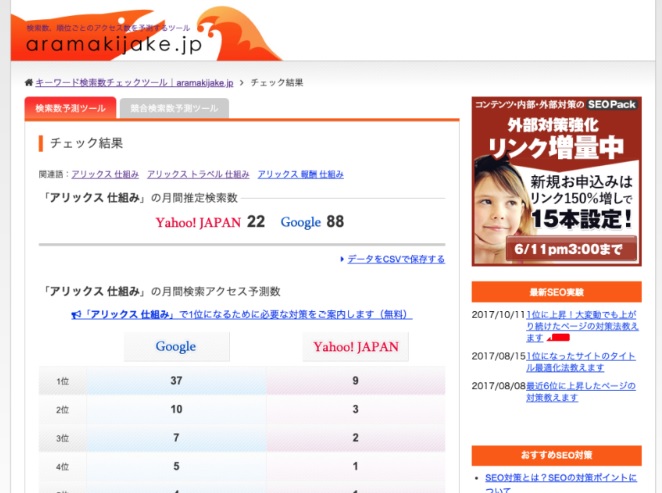The image size is (662, 493).
Task: Open related keyword アリックス 報酬 仕組み
Action: coord(300,174)
